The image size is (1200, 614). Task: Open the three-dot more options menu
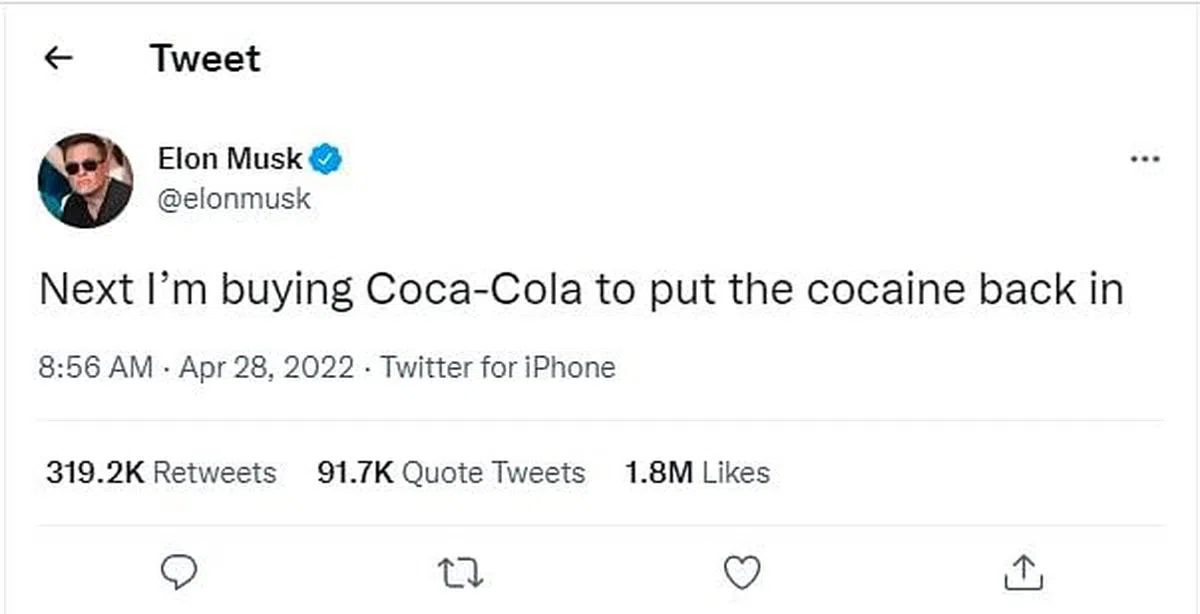tap(1144, 159)
